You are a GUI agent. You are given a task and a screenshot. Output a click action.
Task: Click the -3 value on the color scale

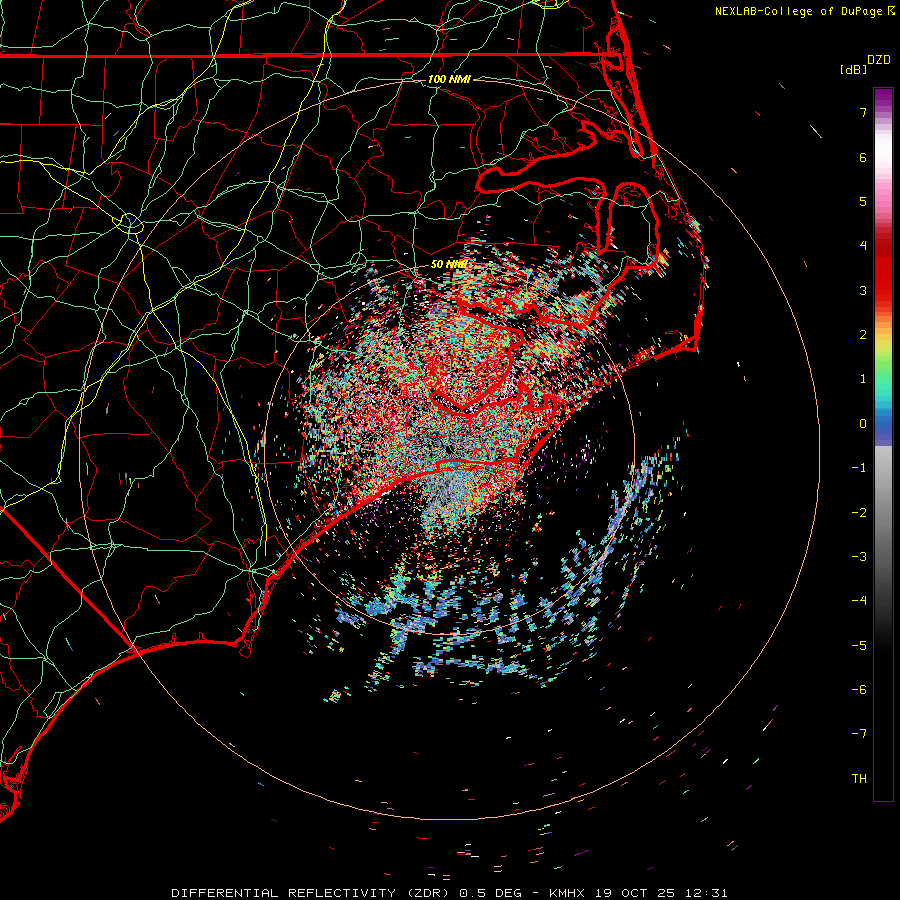859,557
